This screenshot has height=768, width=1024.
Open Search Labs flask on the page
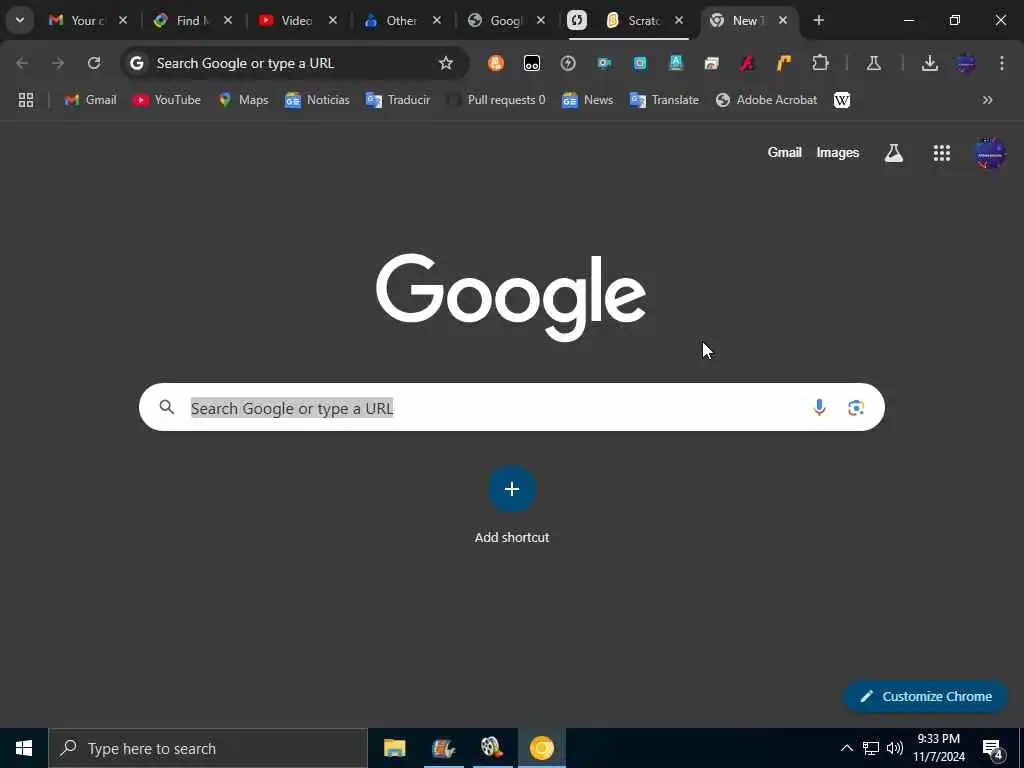[893, 153]
